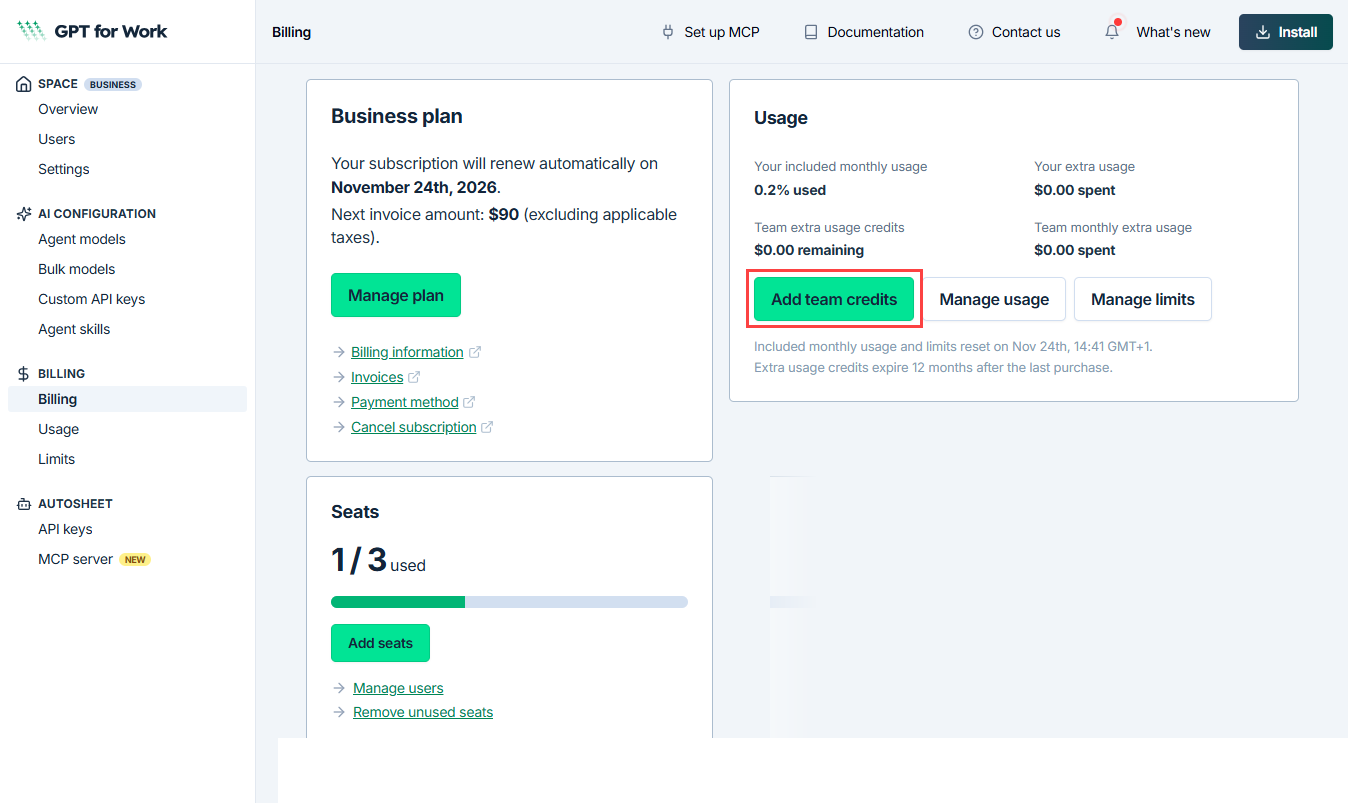Viewport: 1348px width, 803px height.
Task: Click the Set up MCP plug icon
Action: 668,32
